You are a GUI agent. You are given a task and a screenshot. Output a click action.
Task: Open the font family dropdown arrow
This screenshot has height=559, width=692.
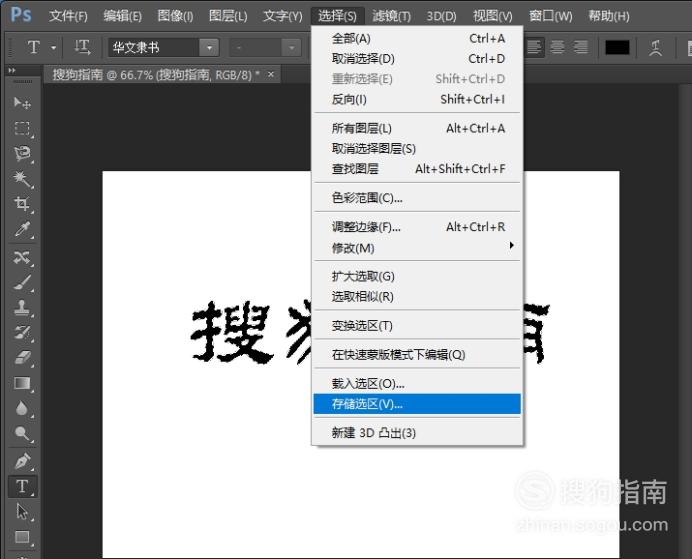coord(209,47)
